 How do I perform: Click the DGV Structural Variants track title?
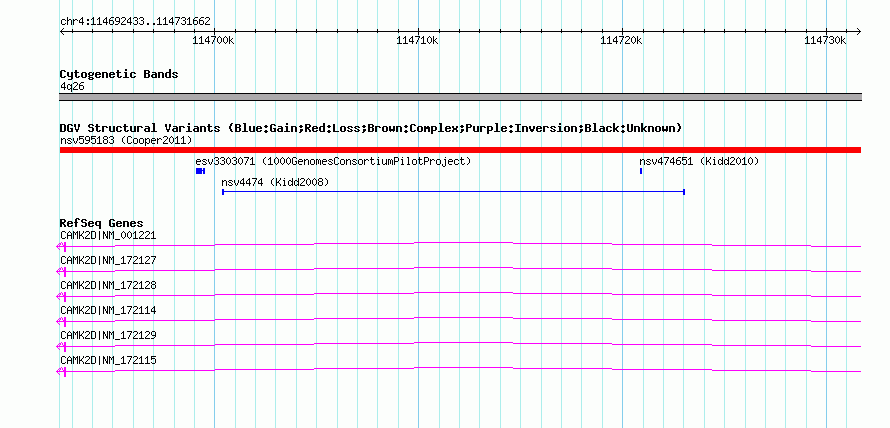tap(370, 128)
